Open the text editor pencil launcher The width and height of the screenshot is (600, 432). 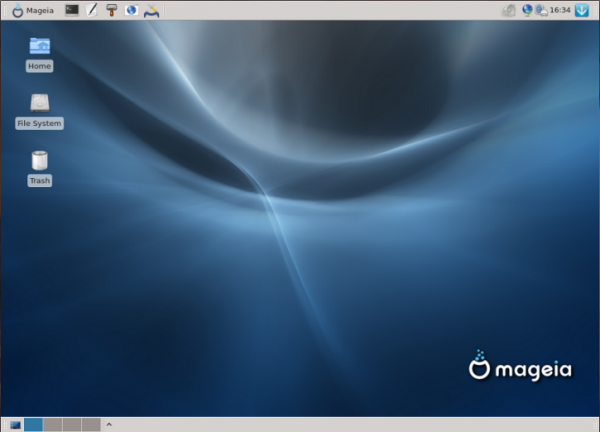91,10
